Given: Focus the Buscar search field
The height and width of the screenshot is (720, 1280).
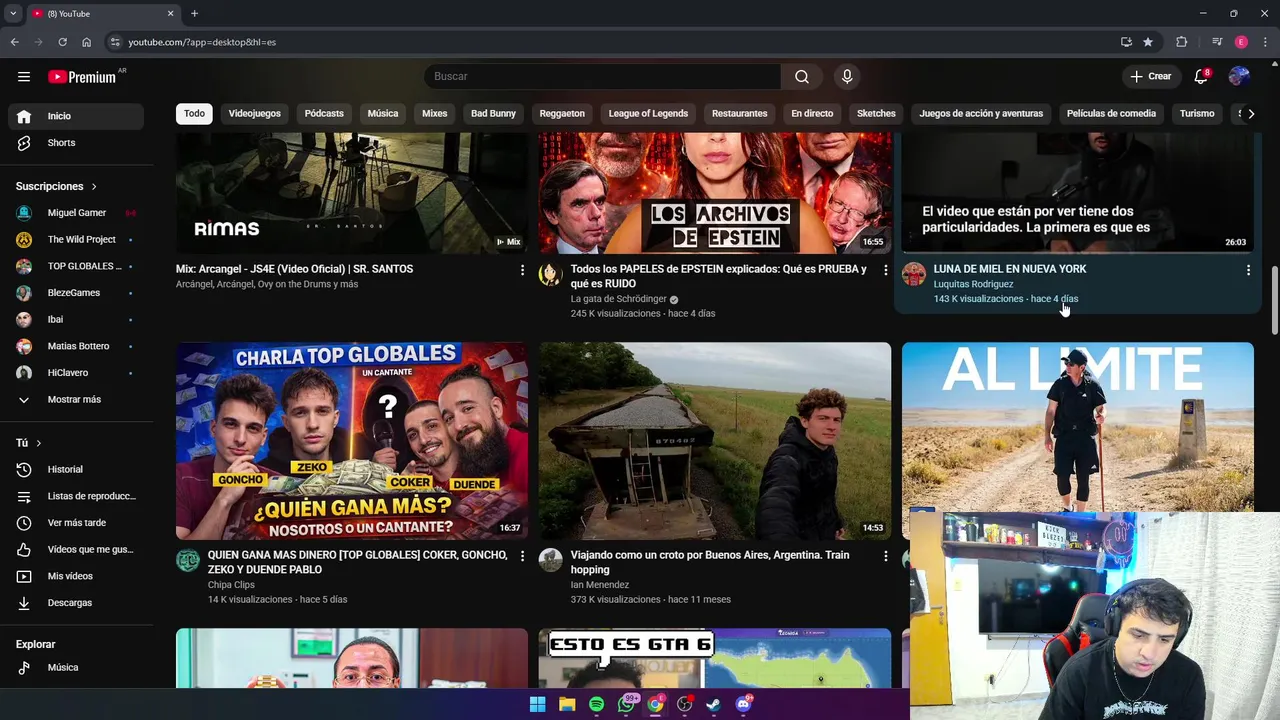Looking at the screenshot, I should tap(602, 76).
